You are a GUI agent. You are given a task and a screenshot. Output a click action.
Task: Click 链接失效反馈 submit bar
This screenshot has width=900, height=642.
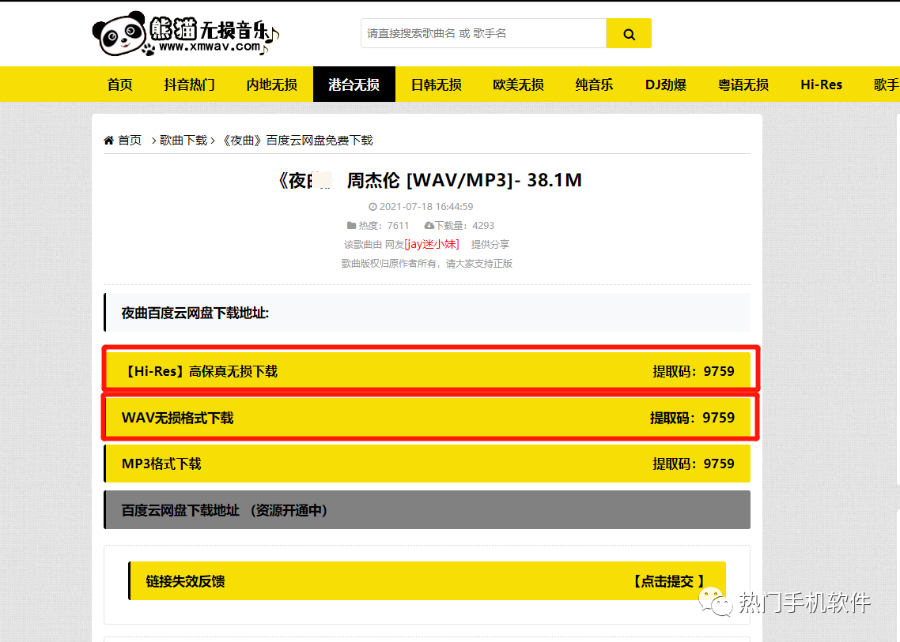(428, 581)
